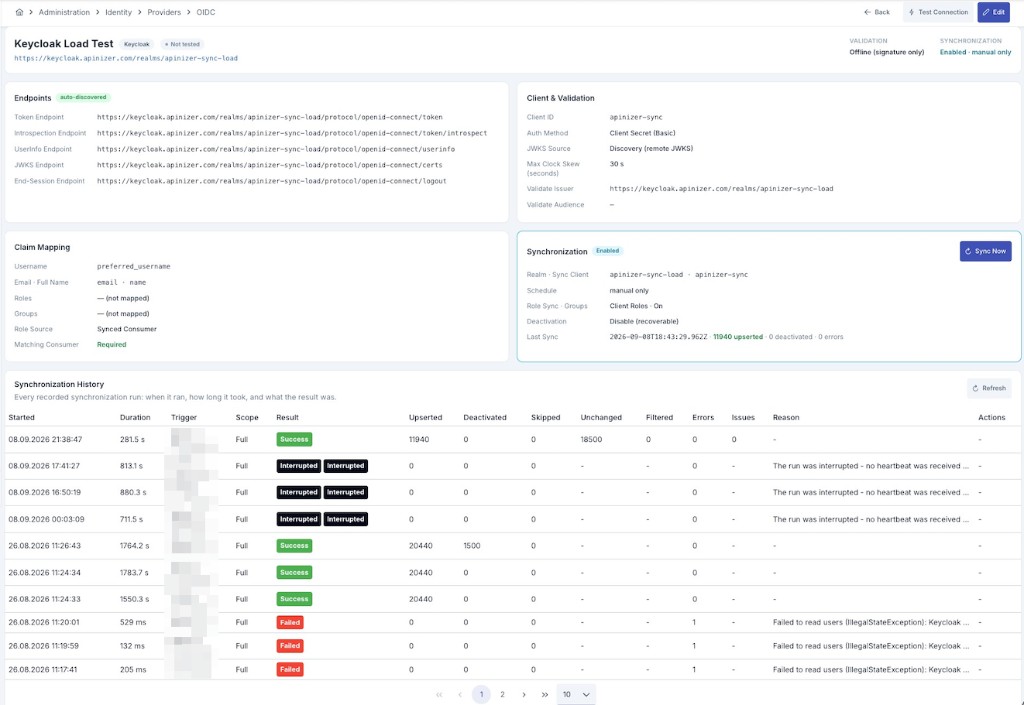The width and height of the screenshot is (1024, 705).
Task: Jump to last history page
Action: [545, 695]
